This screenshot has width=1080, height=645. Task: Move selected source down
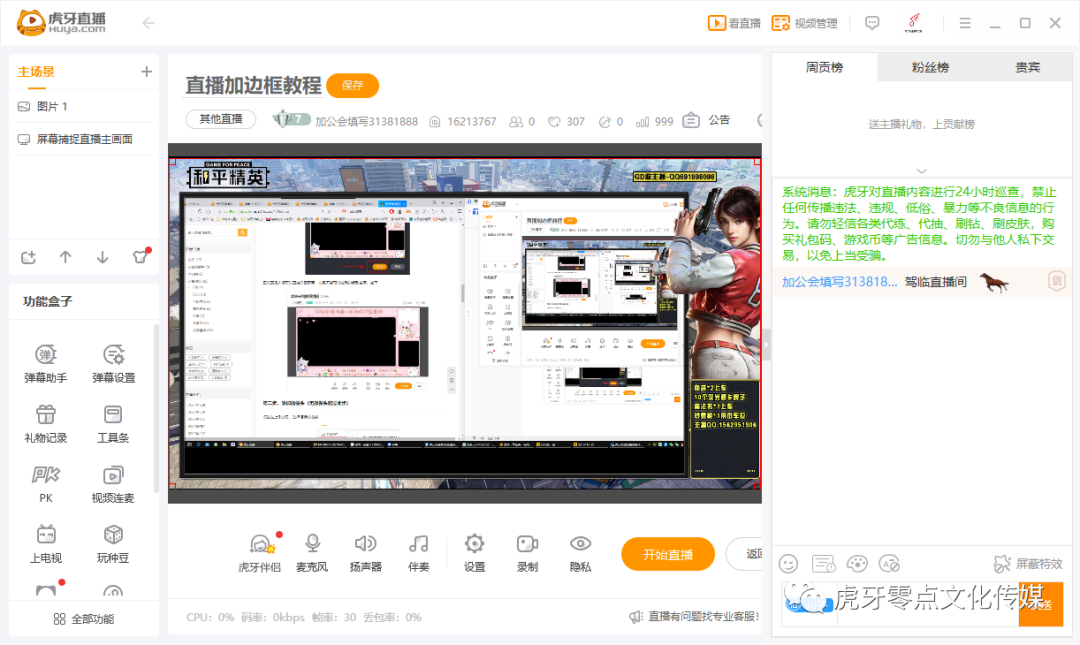(103, 257)
